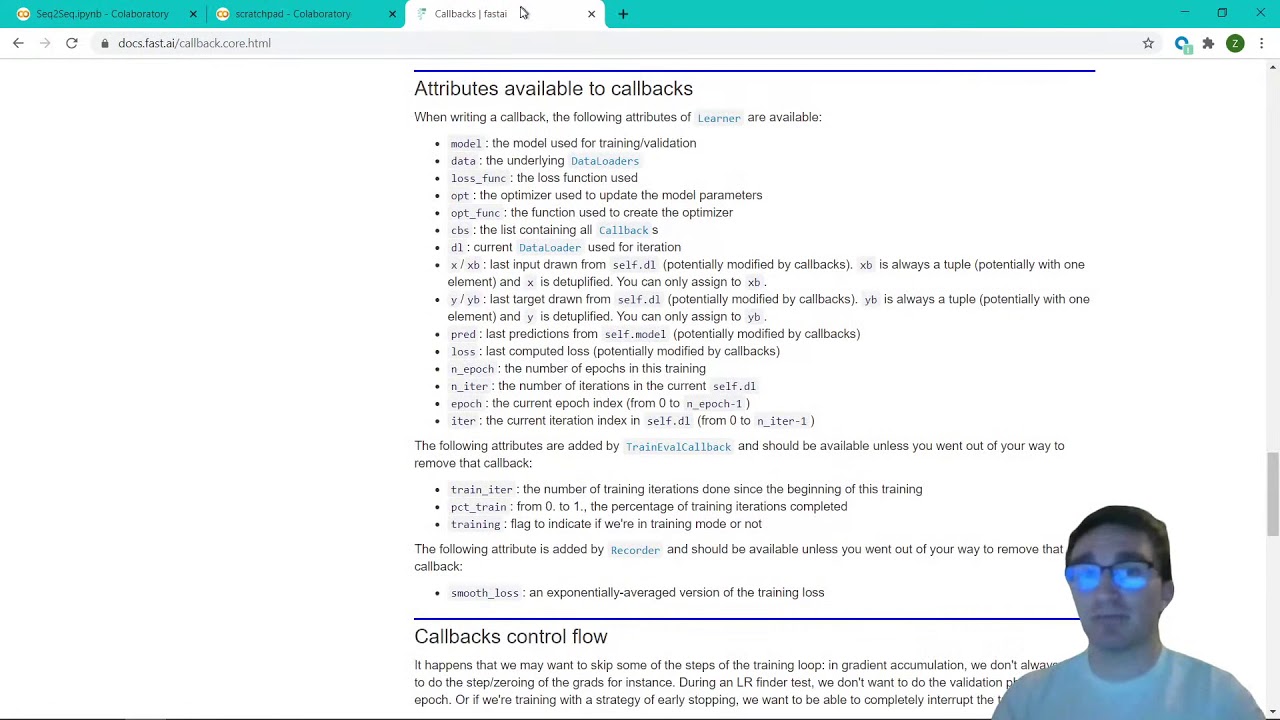
Task: Close the Callbacks fastai tab
Action: (x=591, y=14)
